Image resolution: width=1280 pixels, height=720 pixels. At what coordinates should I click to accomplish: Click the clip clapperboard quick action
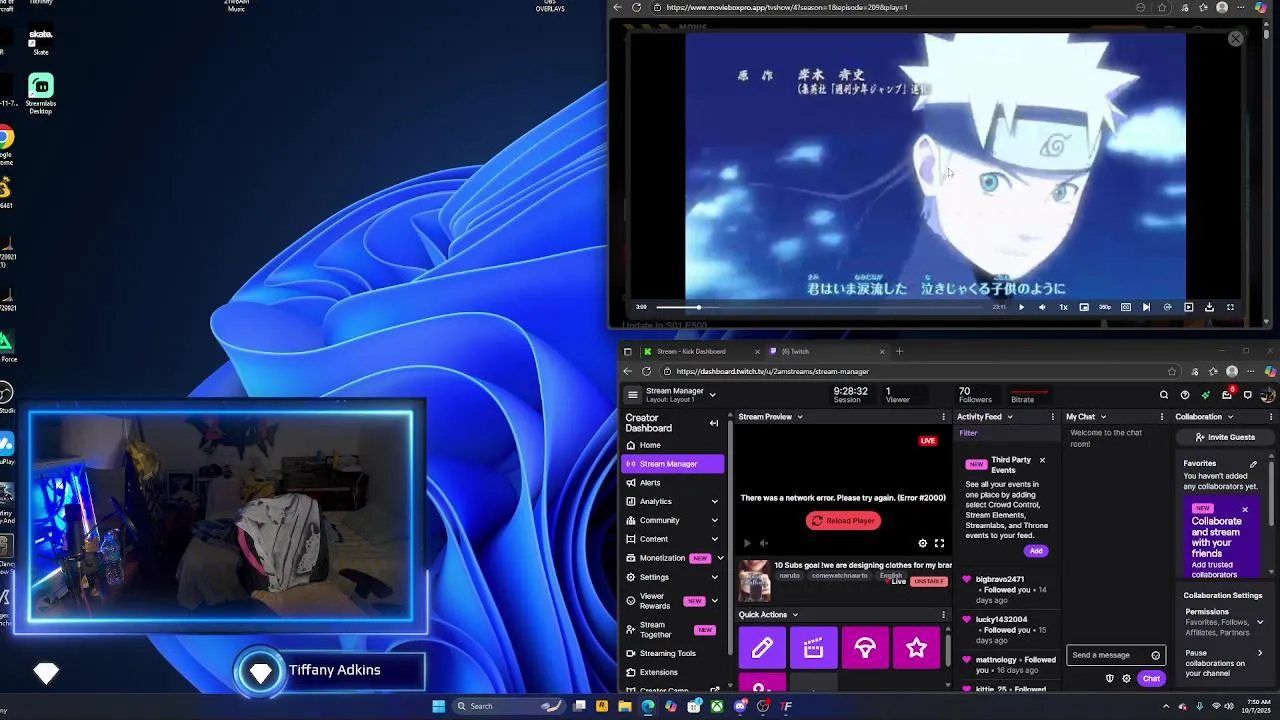(814, 648)
